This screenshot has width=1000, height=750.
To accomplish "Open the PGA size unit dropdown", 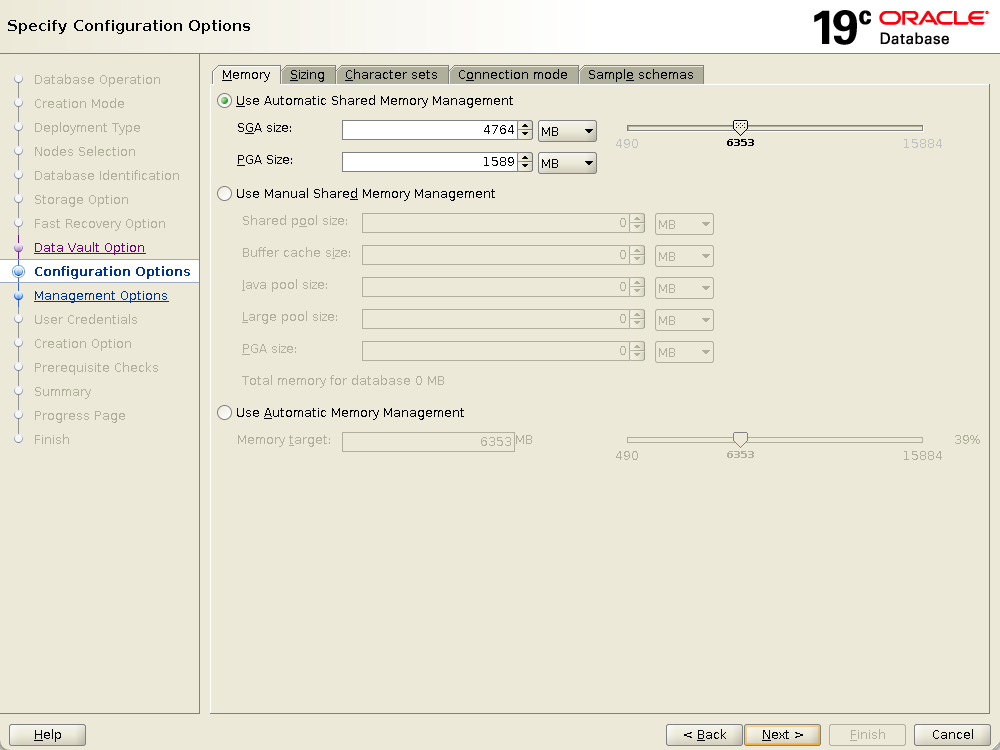I will [x=567, y=163].
